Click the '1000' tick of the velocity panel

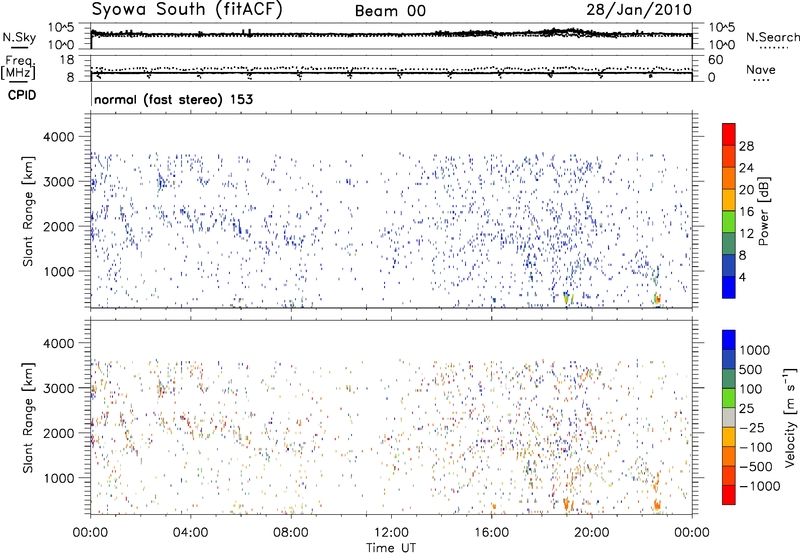tap(59, 478)
